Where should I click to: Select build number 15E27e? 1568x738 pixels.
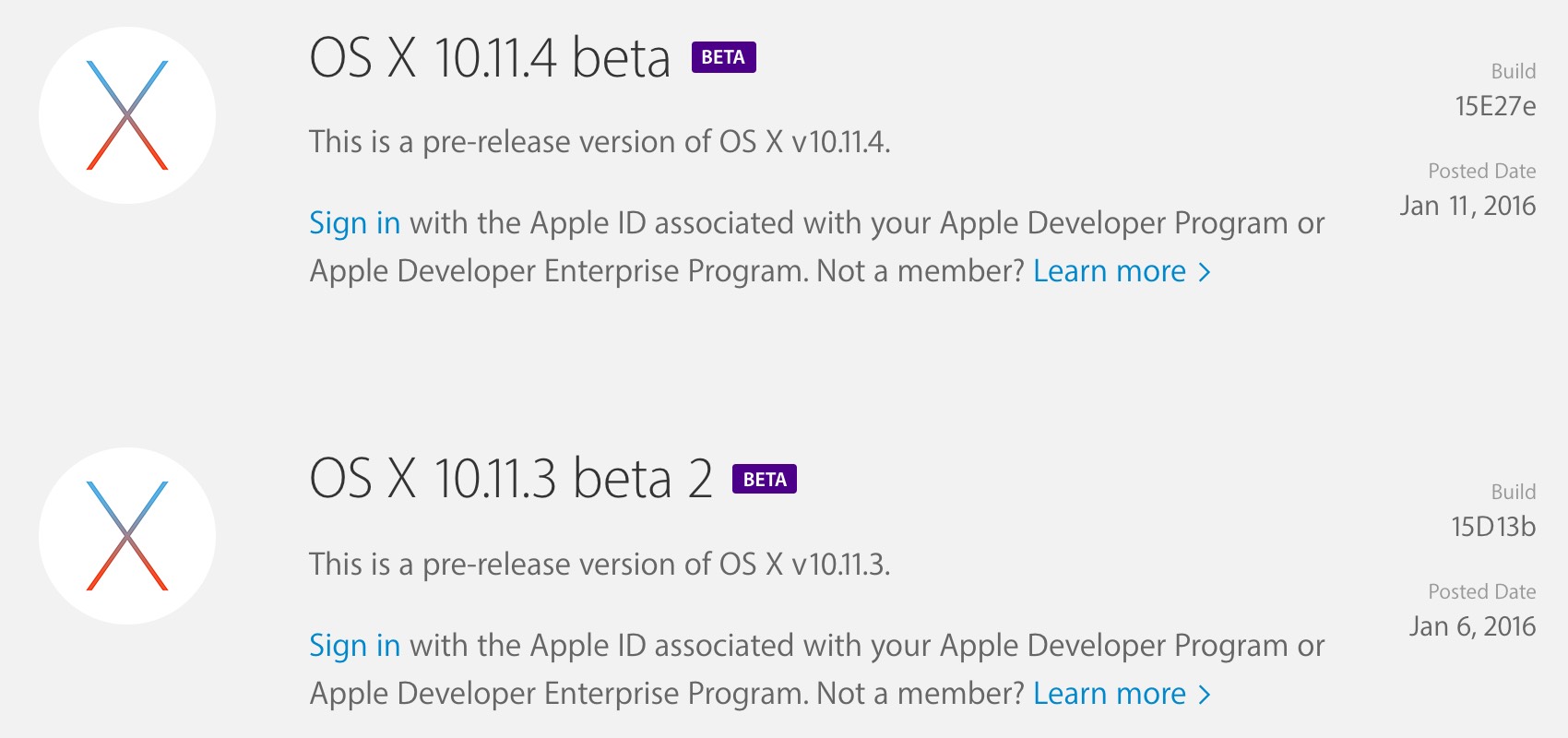[x=1495, y=107]
